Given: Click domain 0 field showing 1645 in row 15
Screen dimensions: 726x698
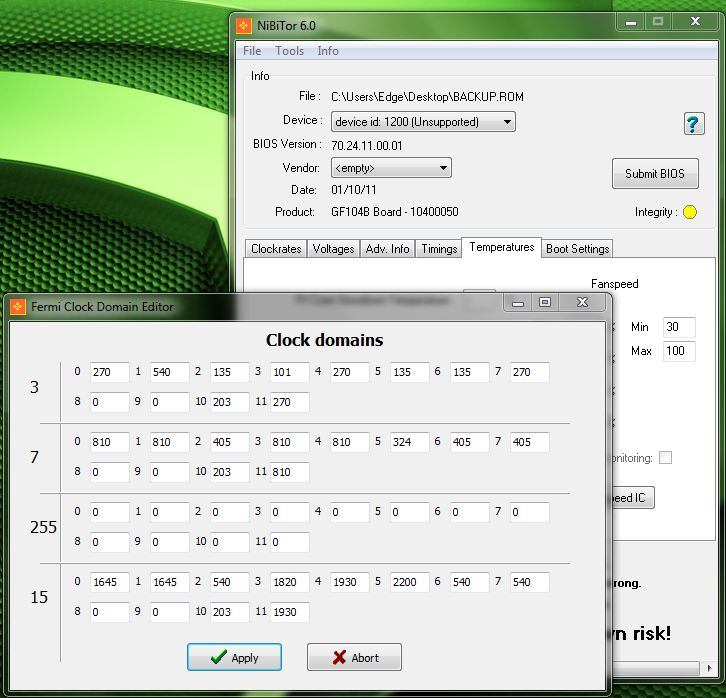Looking at the screenshot, I should pyautogui.click(x=110, y=582).
